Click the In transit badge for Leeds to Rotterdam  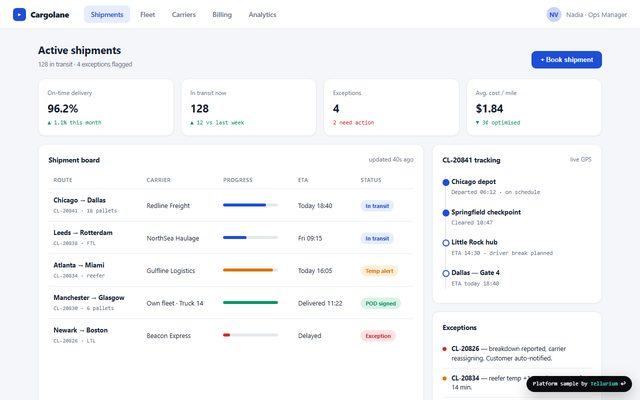[377, 238]
